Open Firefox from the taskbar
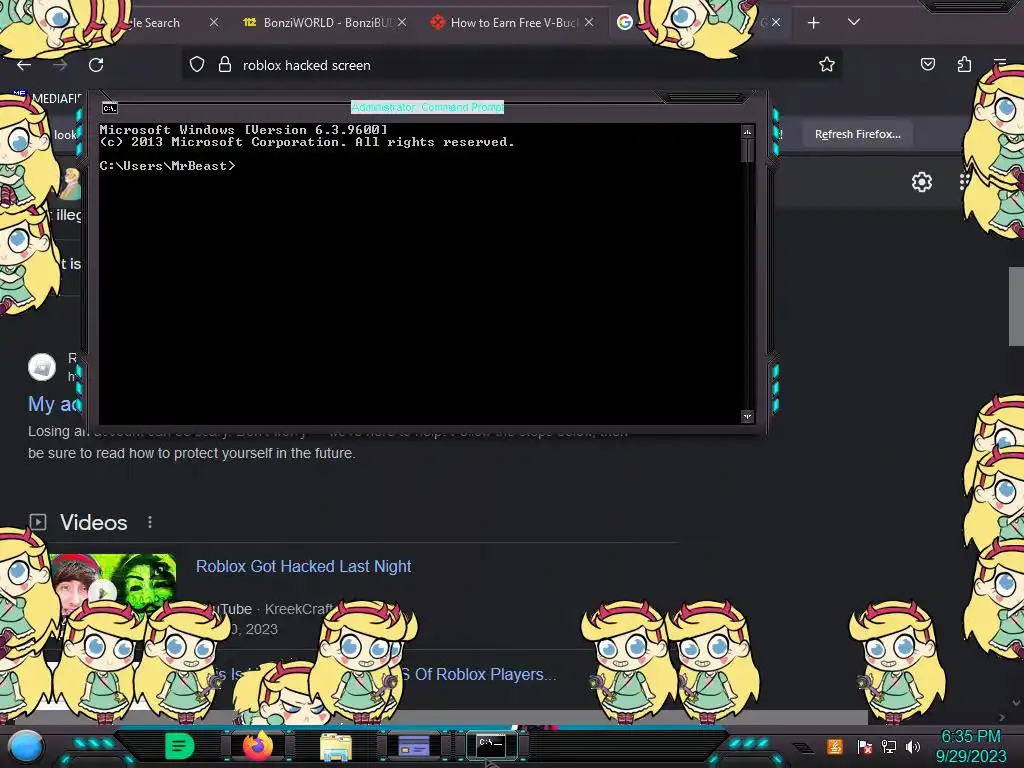 [257, 746]
